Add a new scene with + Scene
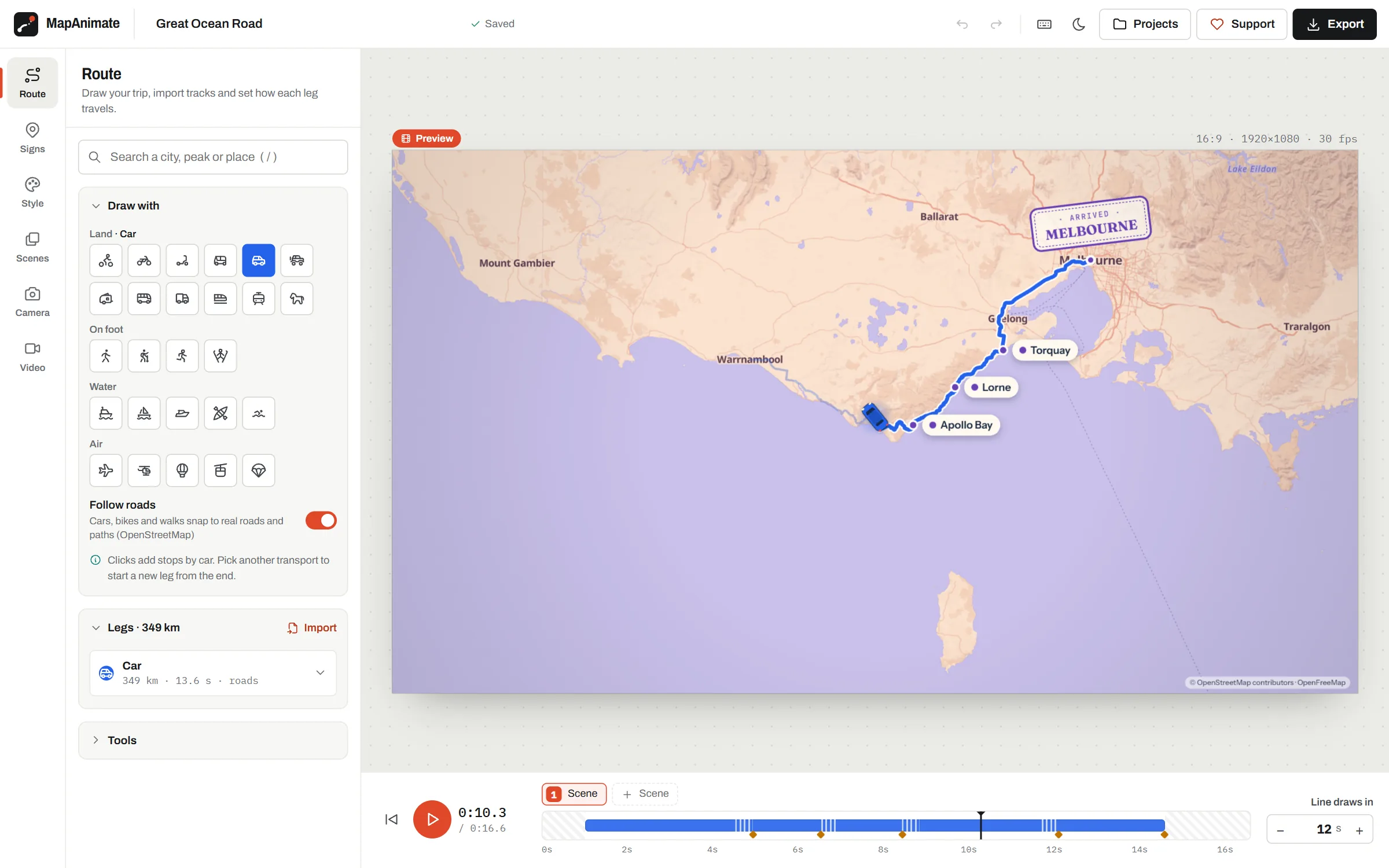The image size is (1389, 868). [x=645, y=793]
